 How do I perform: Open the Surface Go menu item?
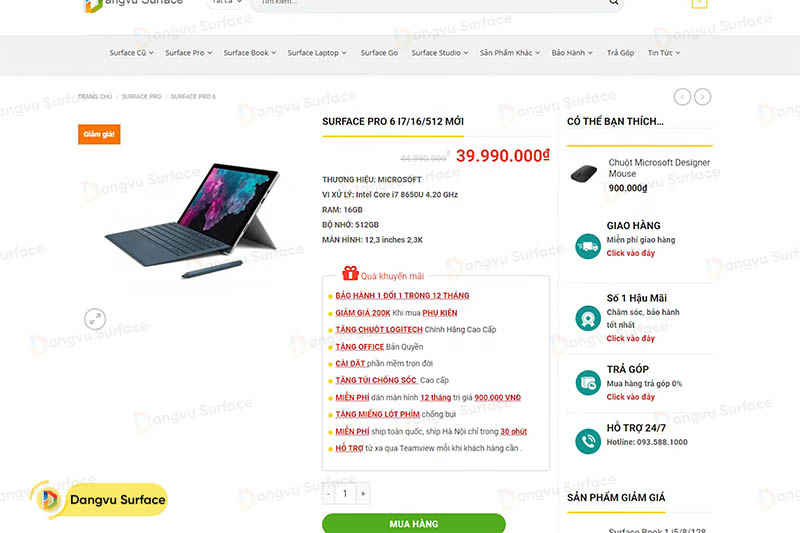click(x=379, y=53)
